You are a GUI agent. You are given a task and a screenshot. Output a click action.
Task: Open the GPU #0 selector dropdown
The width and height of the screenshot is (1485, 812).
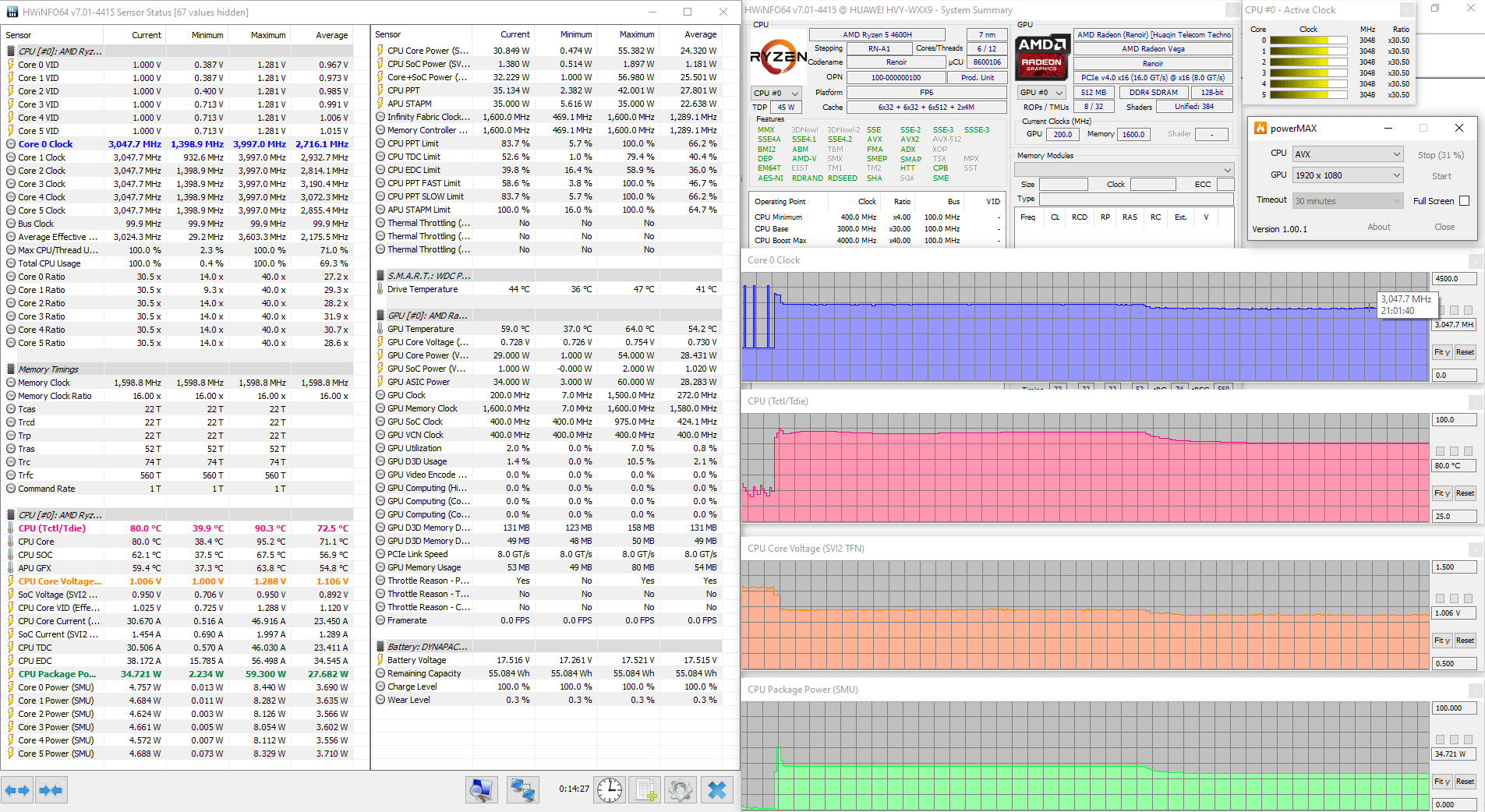tap(1042, 93)
